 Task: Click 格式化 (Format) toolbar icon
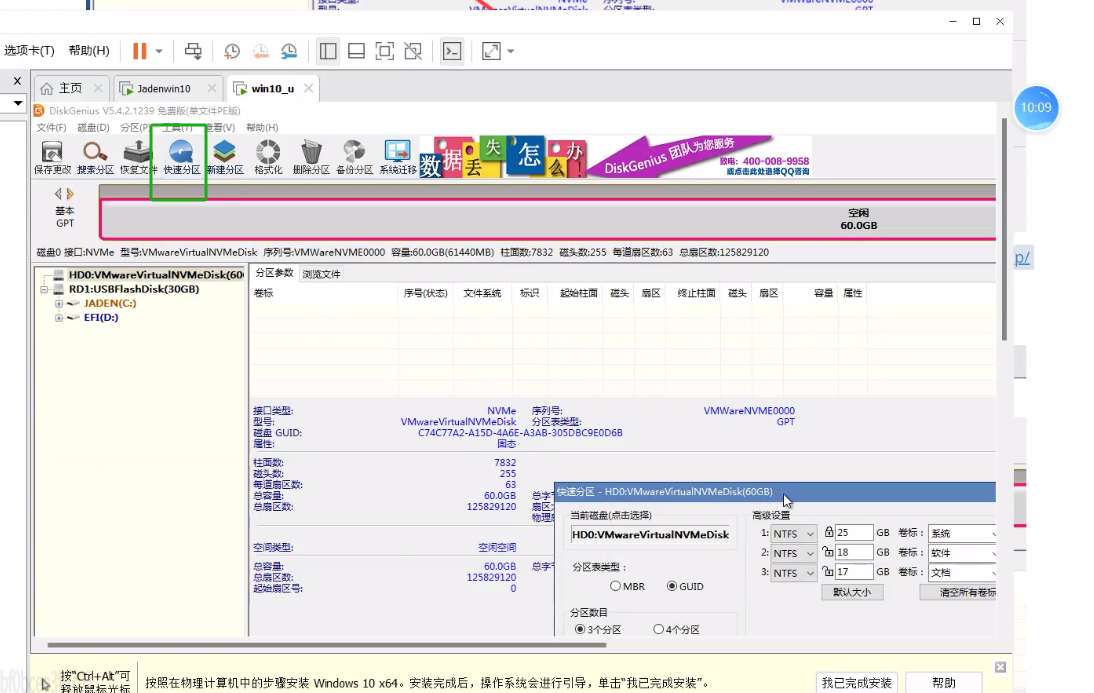268,157
